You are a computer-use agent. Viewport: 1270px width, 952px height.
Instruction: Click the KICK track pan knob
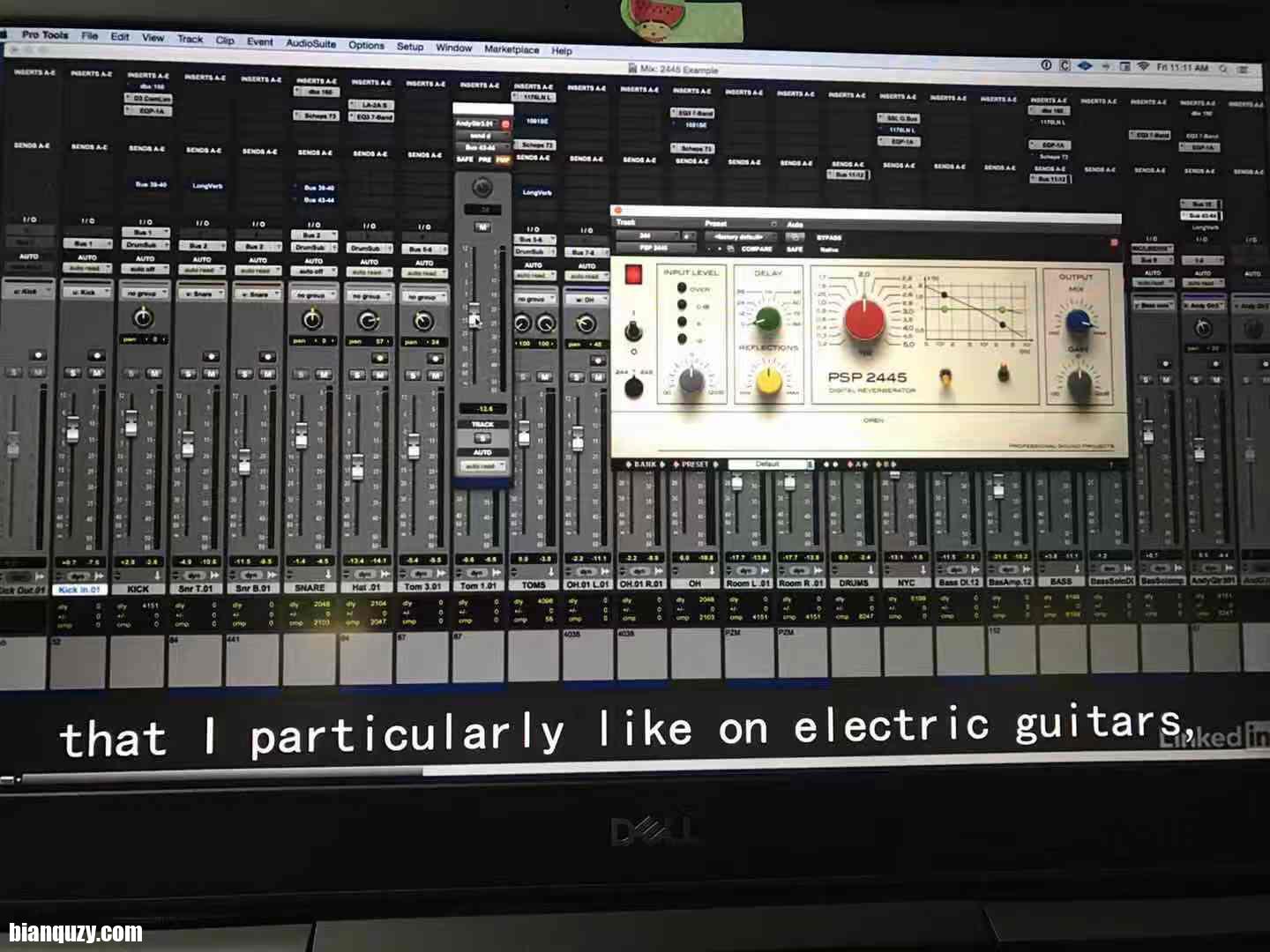142,316
